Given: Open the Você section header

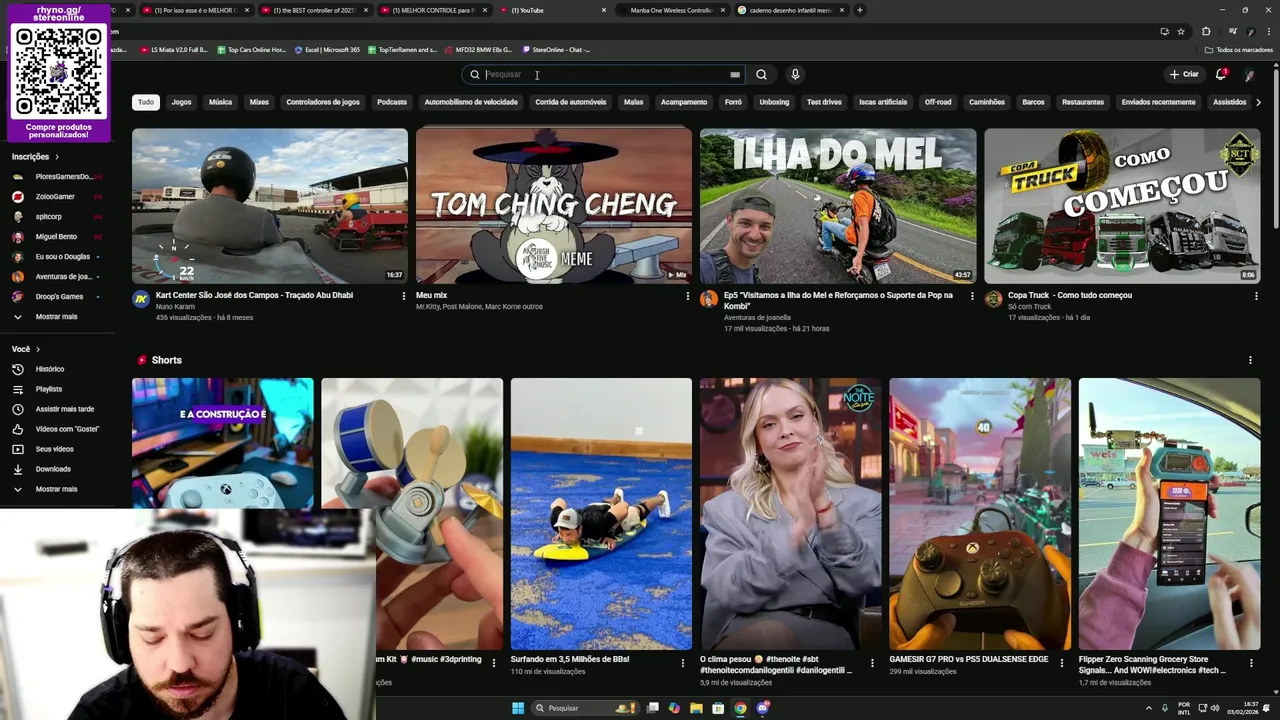Looking at the screenshot, I should (x=26, y=349).
